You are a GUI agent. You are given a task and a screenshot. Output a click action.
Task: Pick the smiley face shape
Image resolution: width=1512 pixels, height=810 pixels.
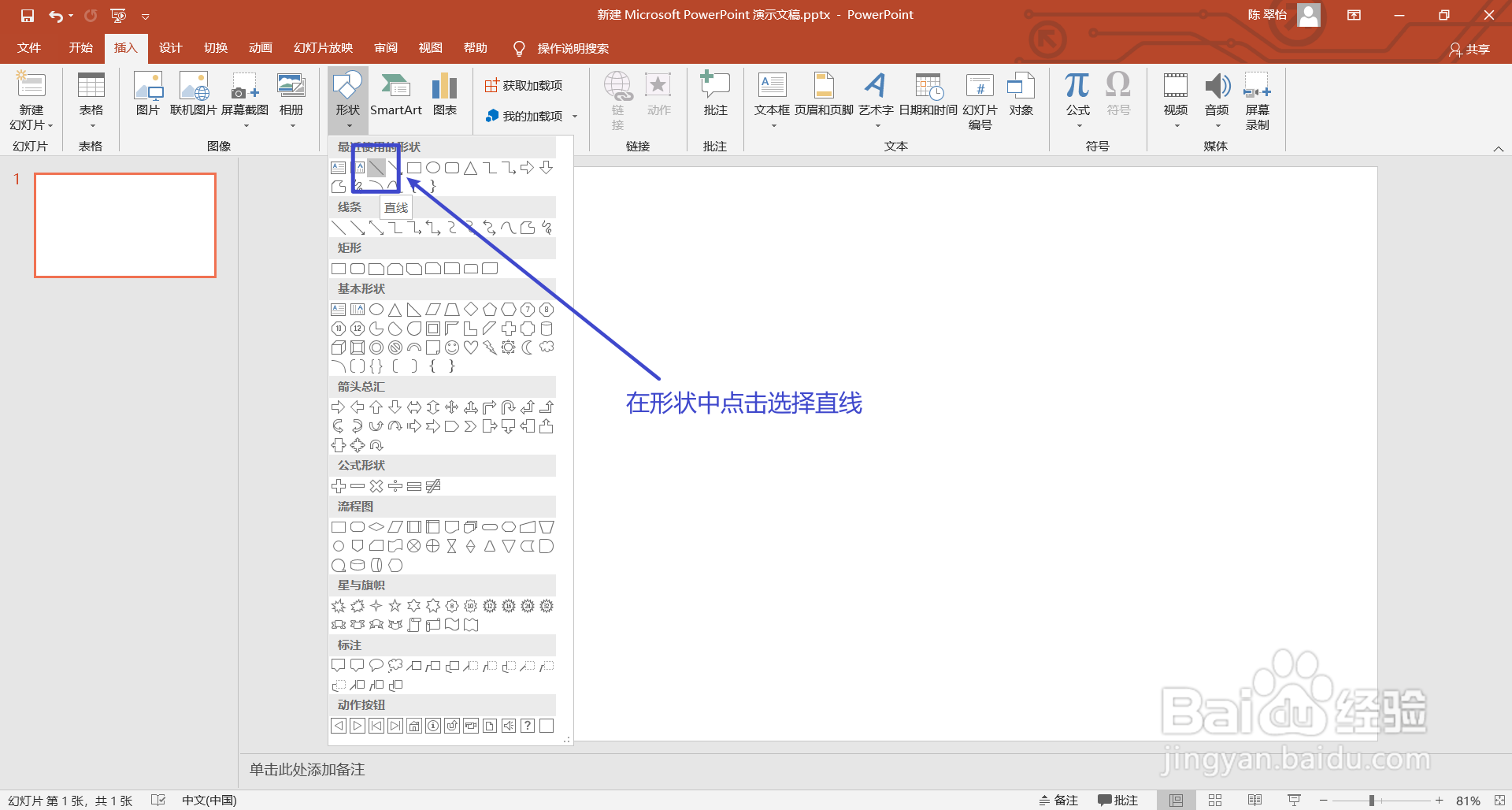(452, 347)
